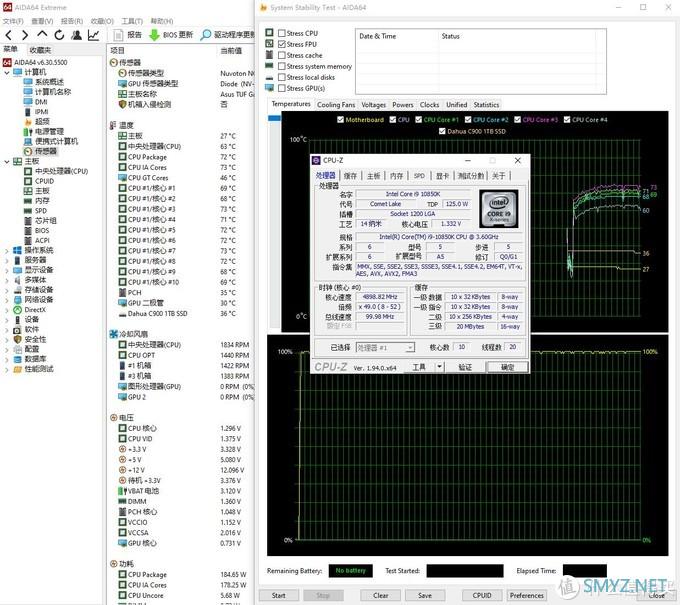
Task: Click the graph icon in AIDA64 toolbar
Action: tap(93, 35)
